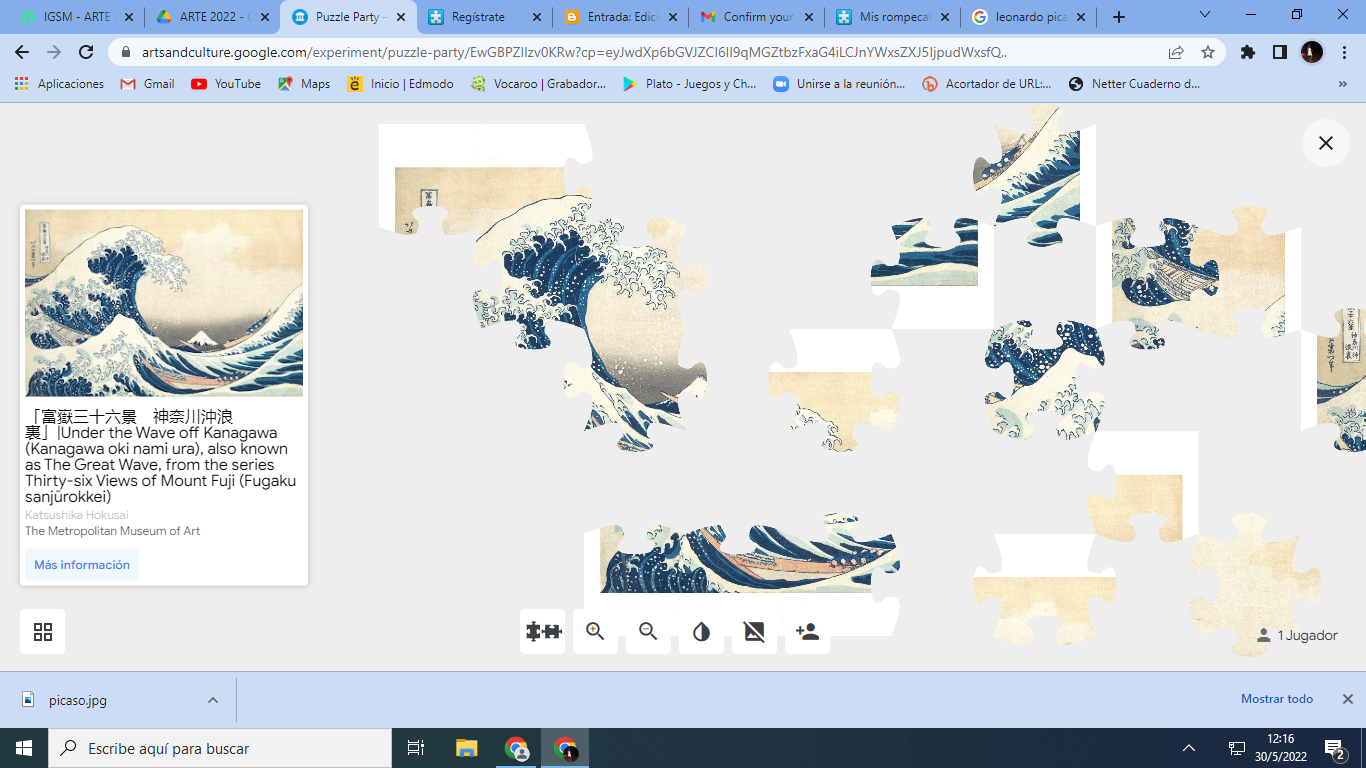Screen dimensions: 1366x768
Task: Open File Explorer from the taskbar
Action: tap(467, 748)
